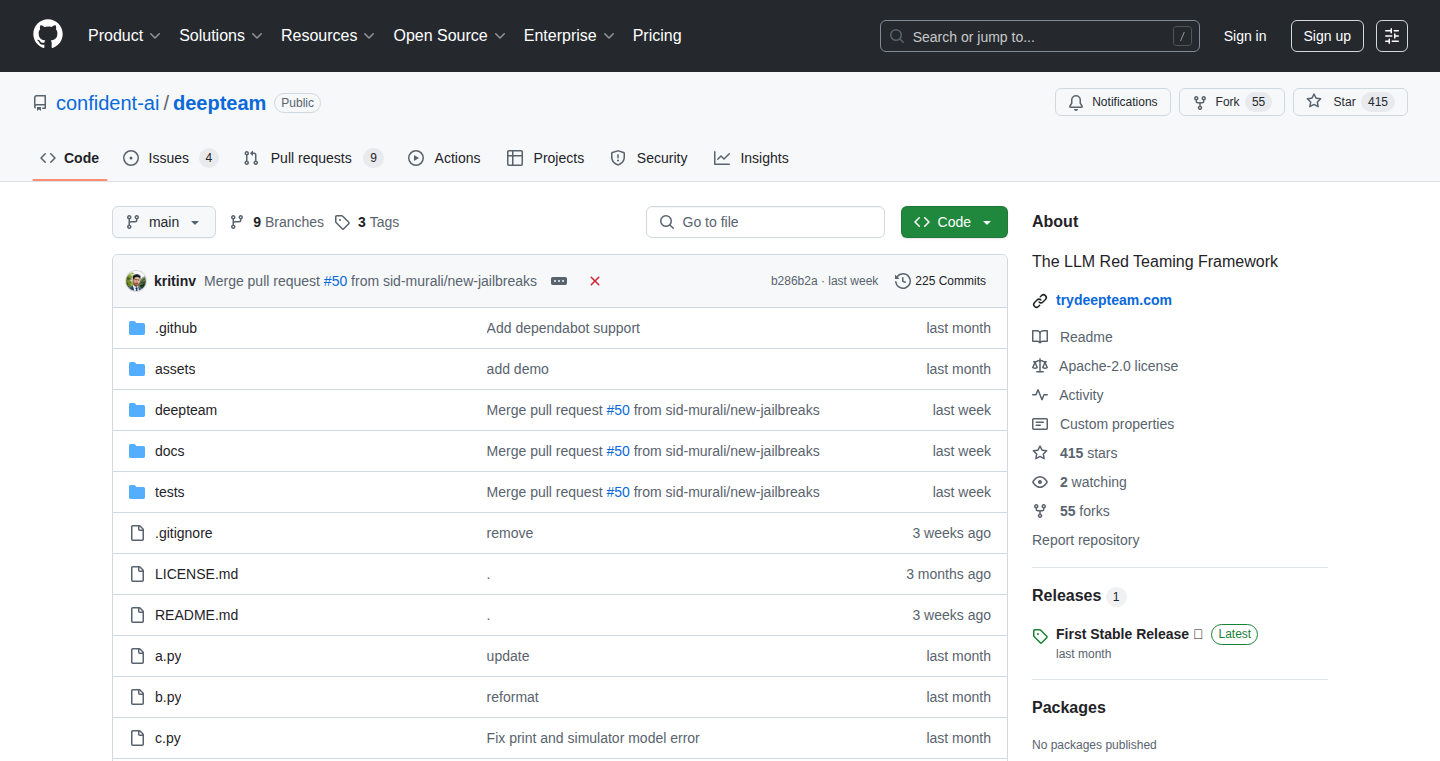Open the Security tab
This screenshot has height=761, width=1440.
[649, 158]
